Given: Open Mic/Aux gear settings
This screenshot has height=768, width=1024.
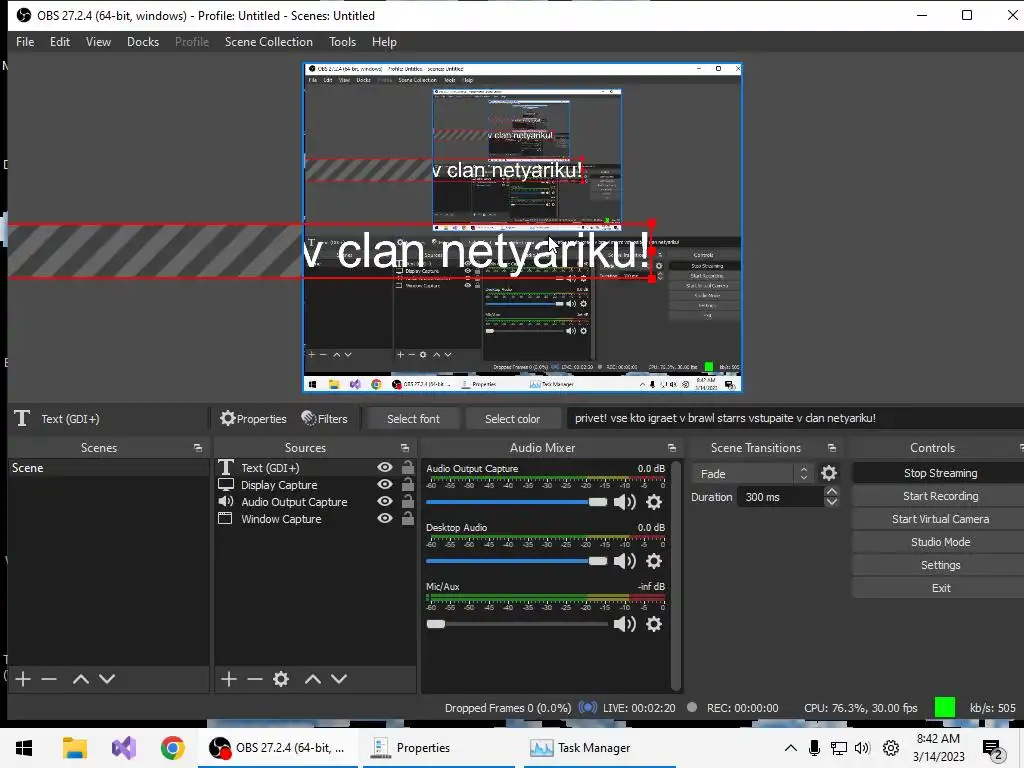Looking at the screenshot, I should point(654,624).
